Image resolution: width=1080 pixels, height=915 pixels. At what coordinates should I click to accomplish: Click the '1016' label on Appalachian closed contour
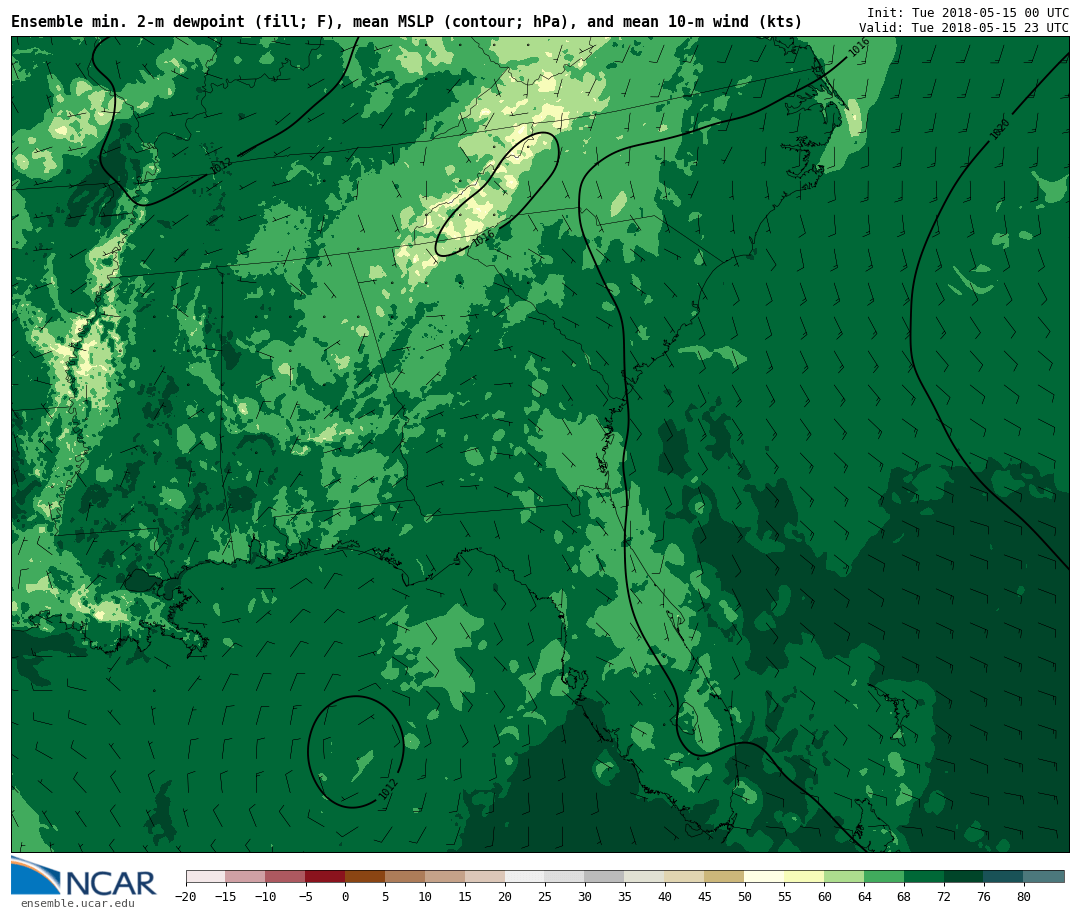[483, 238]
